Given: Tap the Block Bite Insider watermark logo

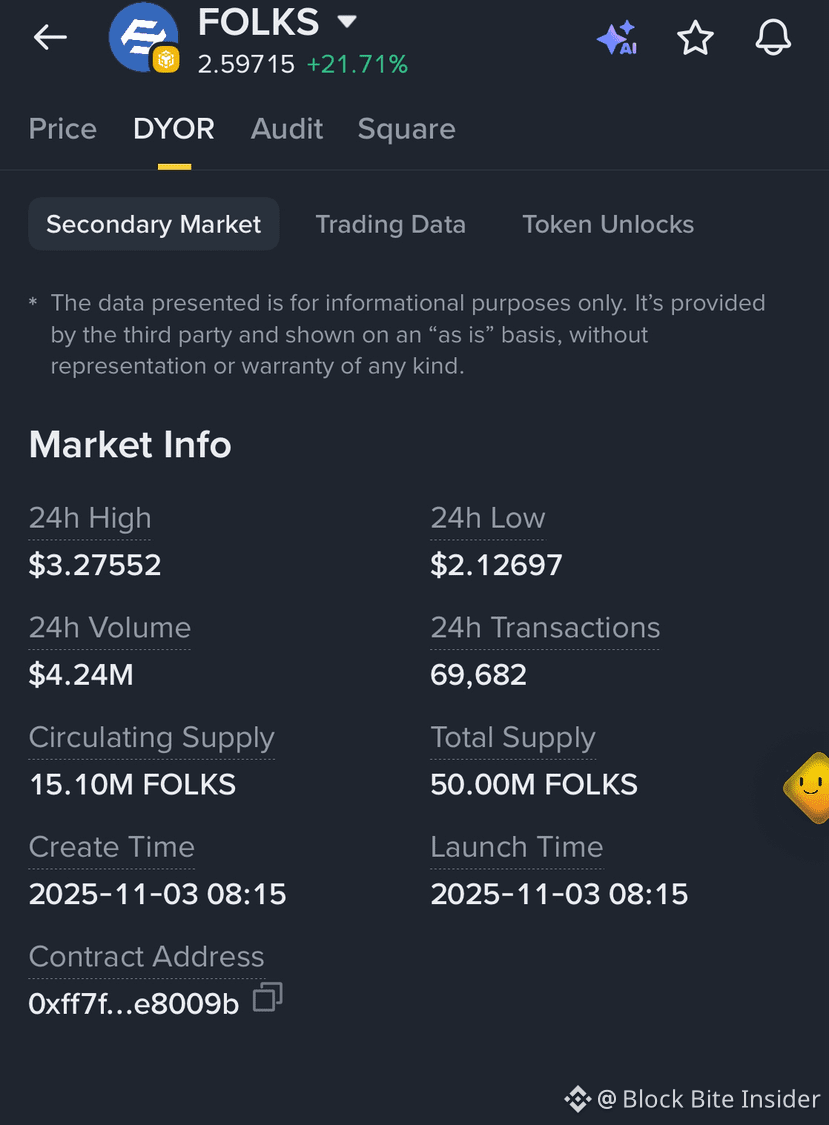Looking at the screenshot, I should (578, 1098).
